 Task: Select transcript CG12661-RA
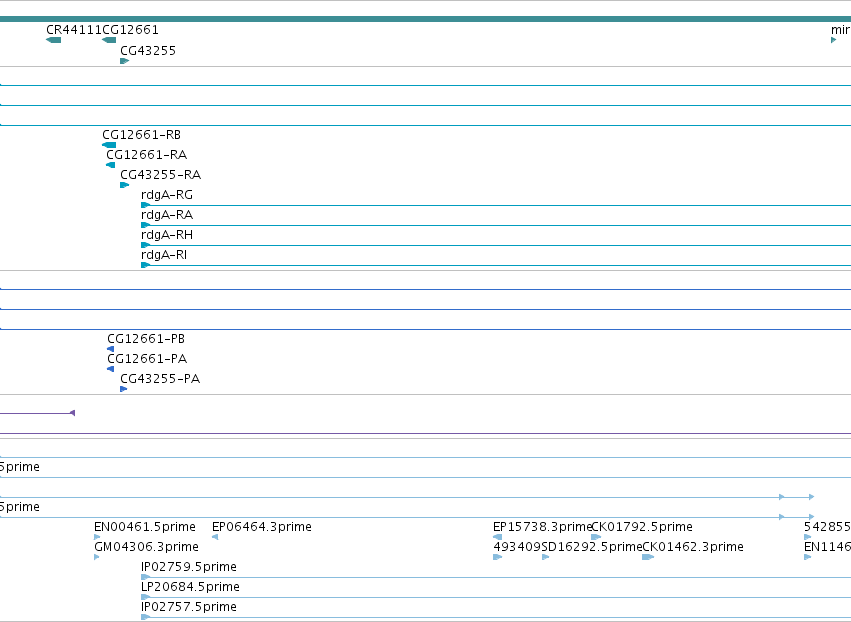pyautogui.click(x=147, y=155)
